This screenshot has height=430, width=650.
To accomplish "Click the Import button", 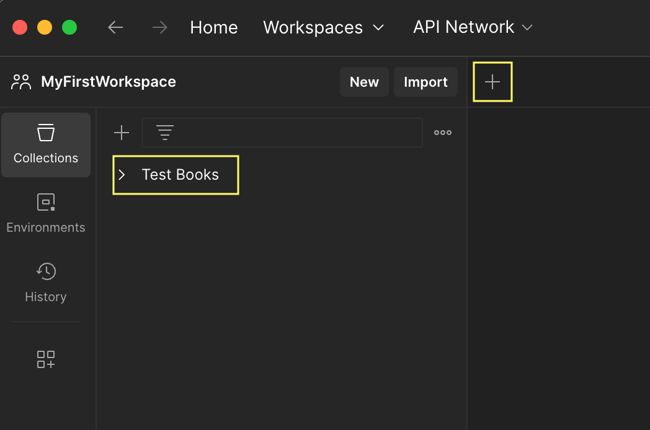I will pos(426,82).
